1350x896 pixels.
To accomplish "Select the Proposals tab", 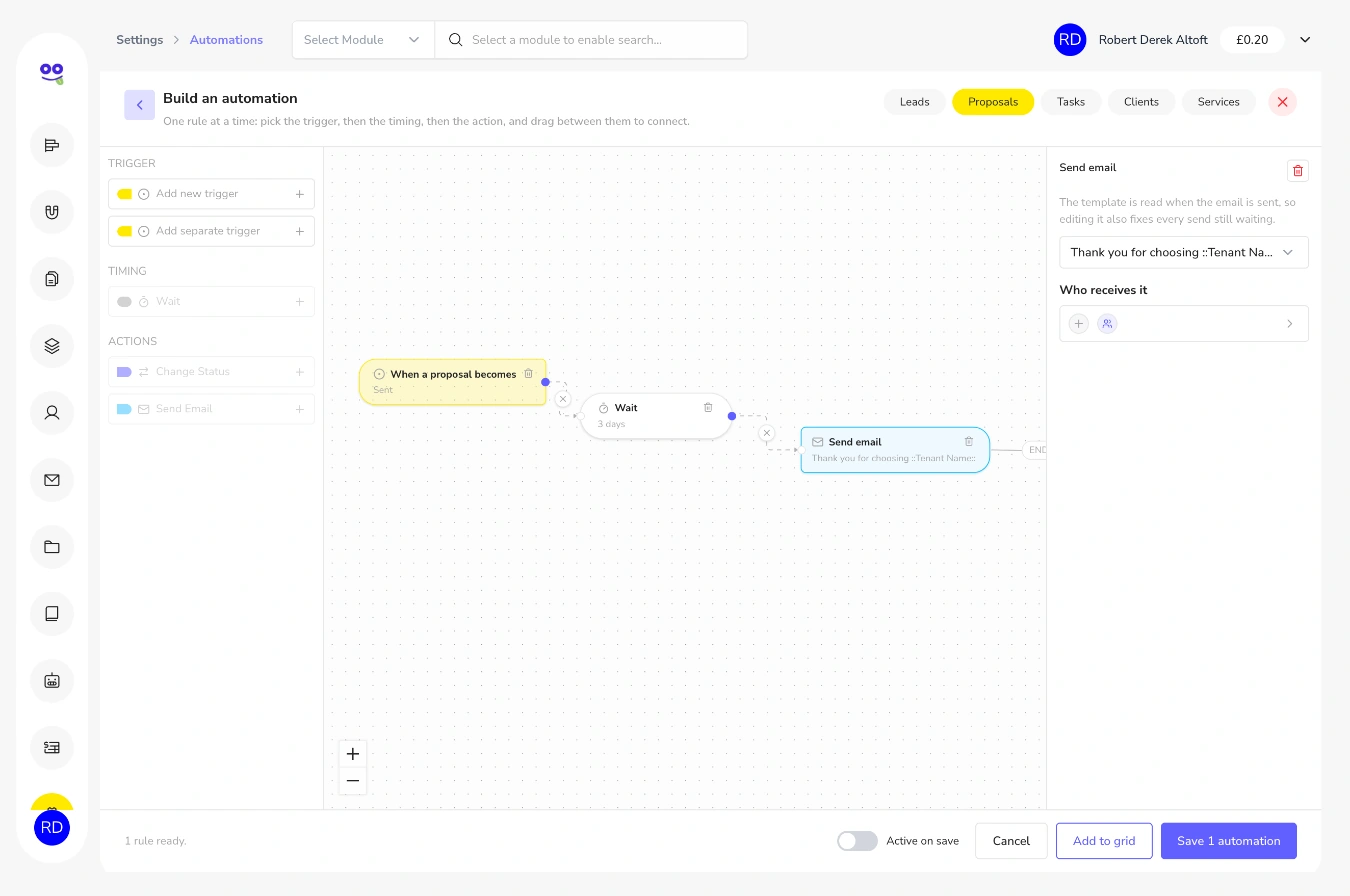I will (x=993, y=102).
